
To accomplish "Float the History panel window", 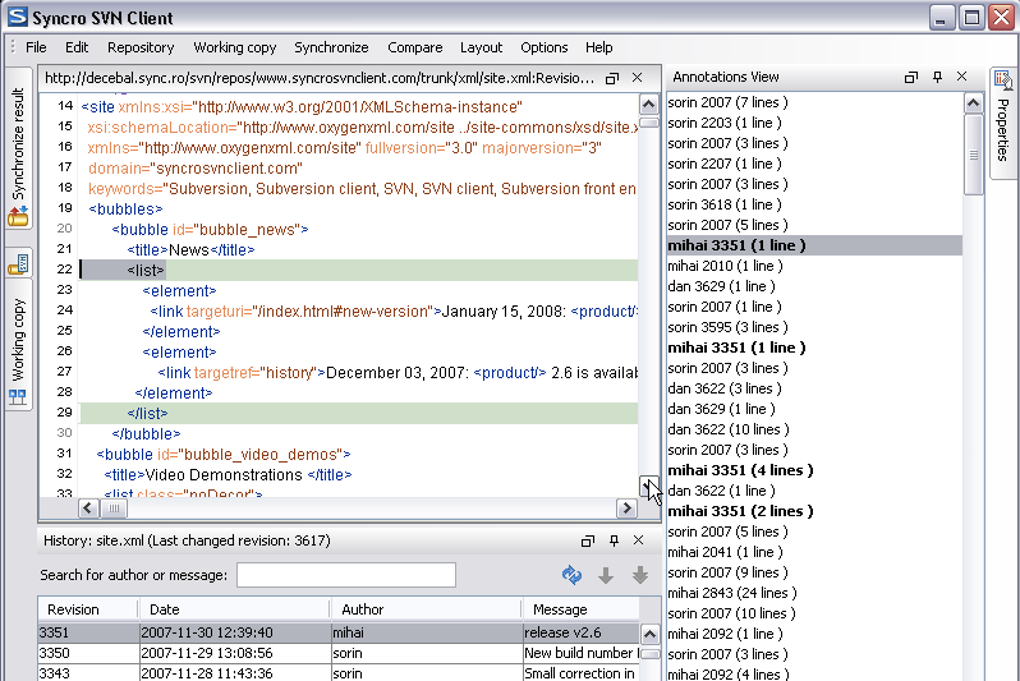I will [x=587, y=541].
